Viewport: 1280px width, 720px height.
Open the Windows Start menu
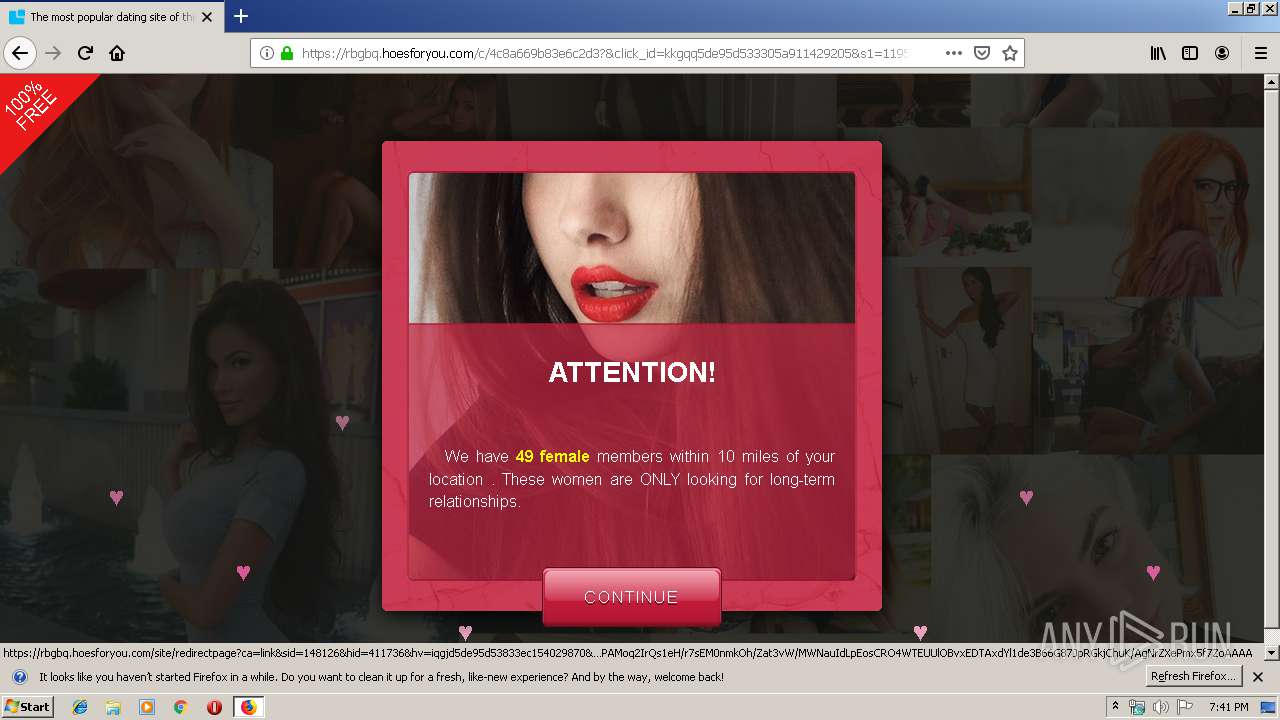click(27, 706)
